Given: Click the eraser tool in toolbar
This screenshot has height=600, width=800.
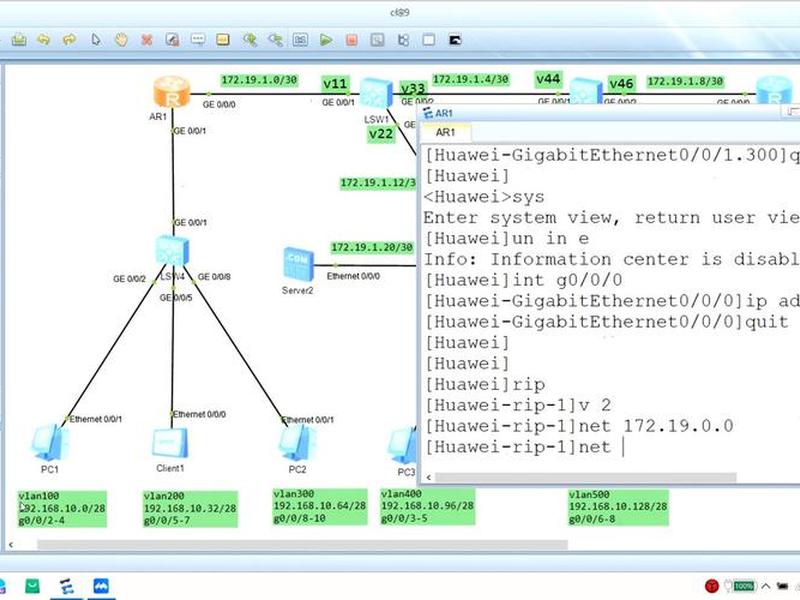Looking at the screenshot, I should point(172,39).
